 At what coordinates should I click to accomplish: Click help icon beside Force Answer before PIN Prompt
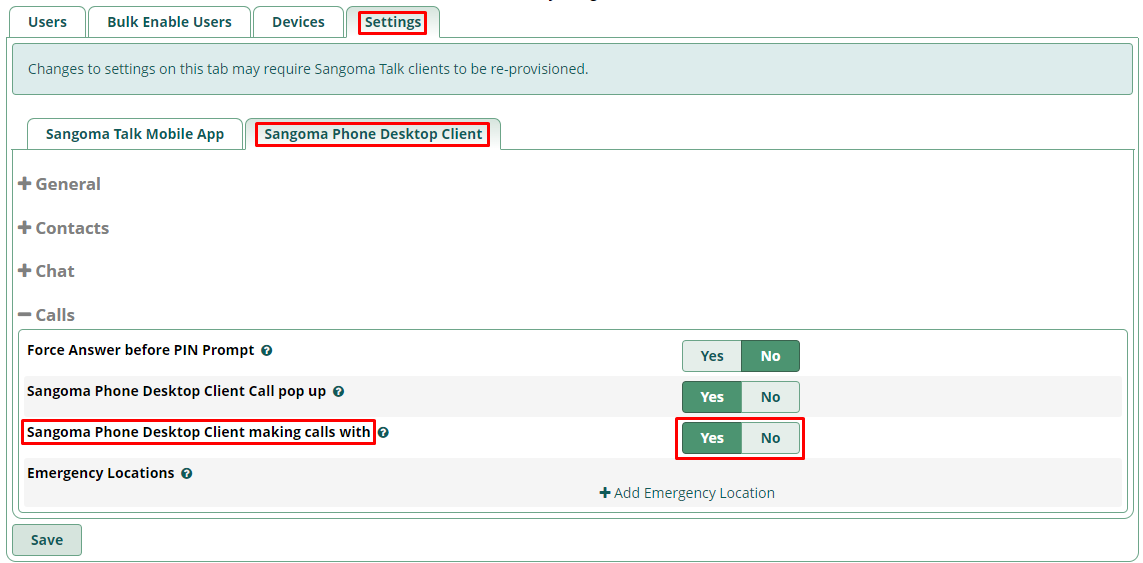(267, 351)
